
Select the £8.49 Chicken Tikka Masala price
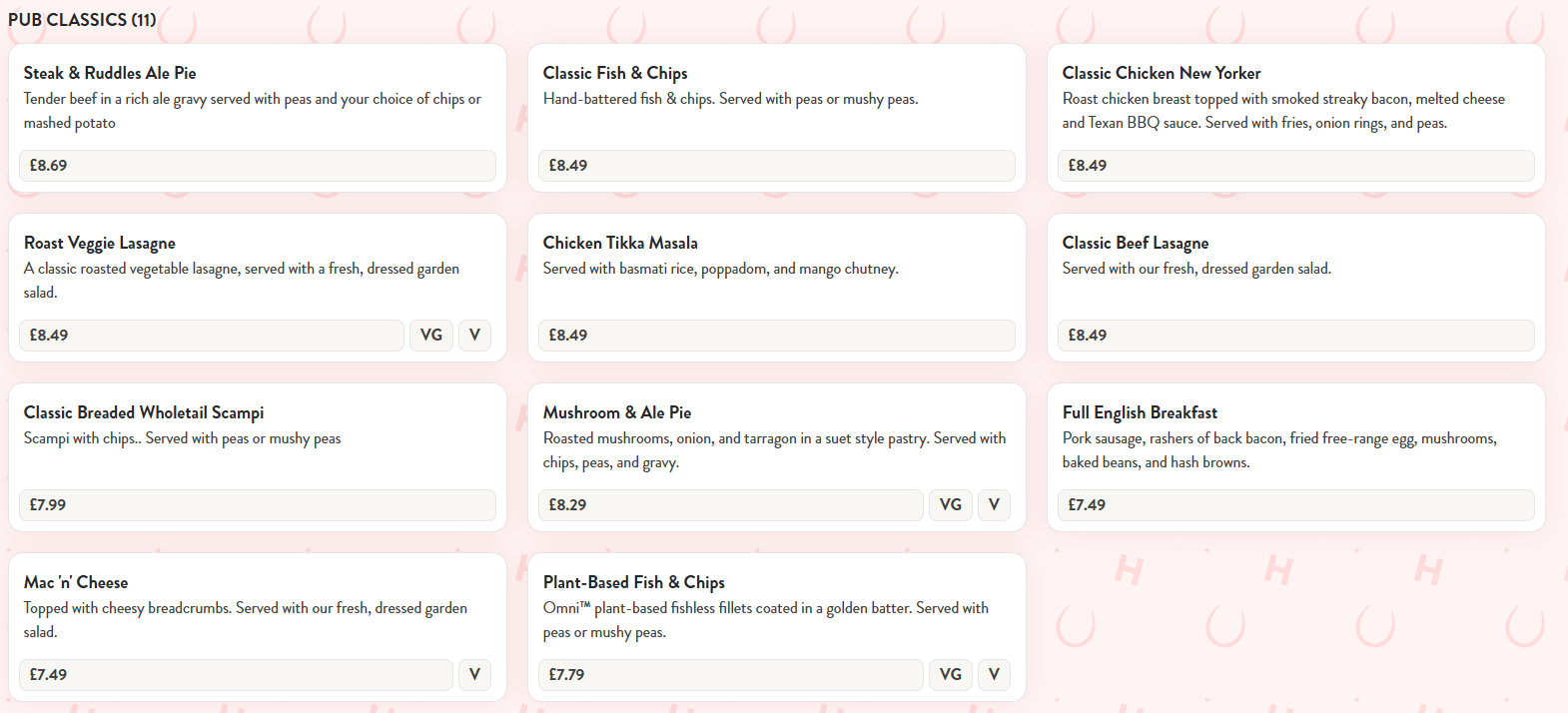[x=777, y=336]
